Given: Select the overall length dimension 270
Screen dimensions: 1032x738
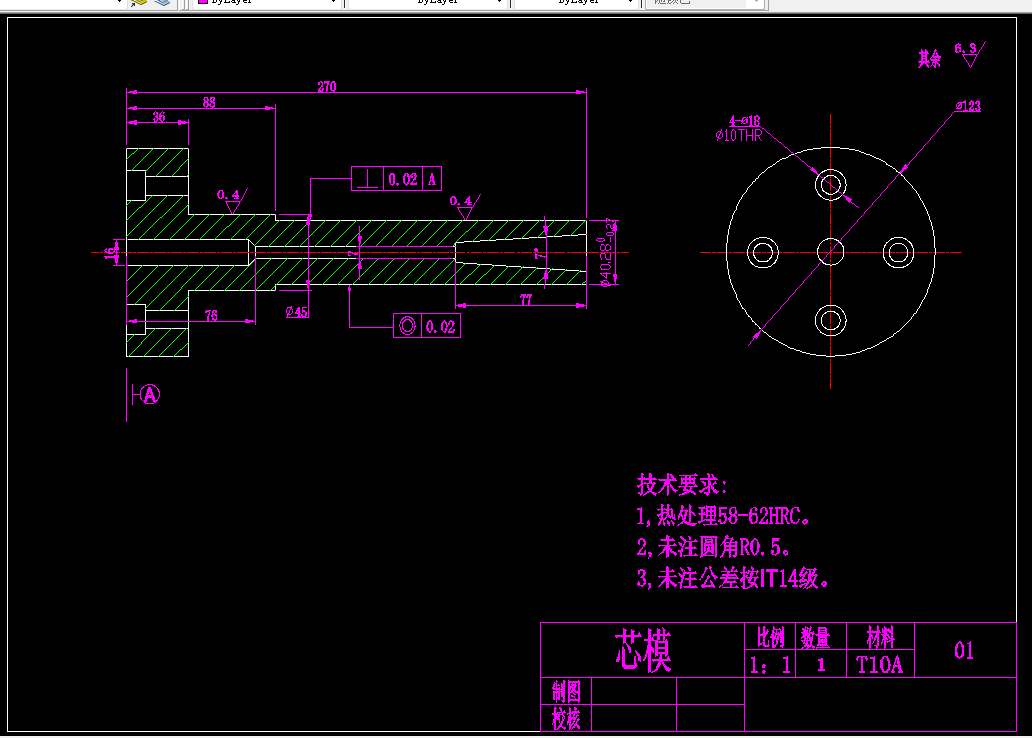Looking at the screenshot, I should 326,87.
